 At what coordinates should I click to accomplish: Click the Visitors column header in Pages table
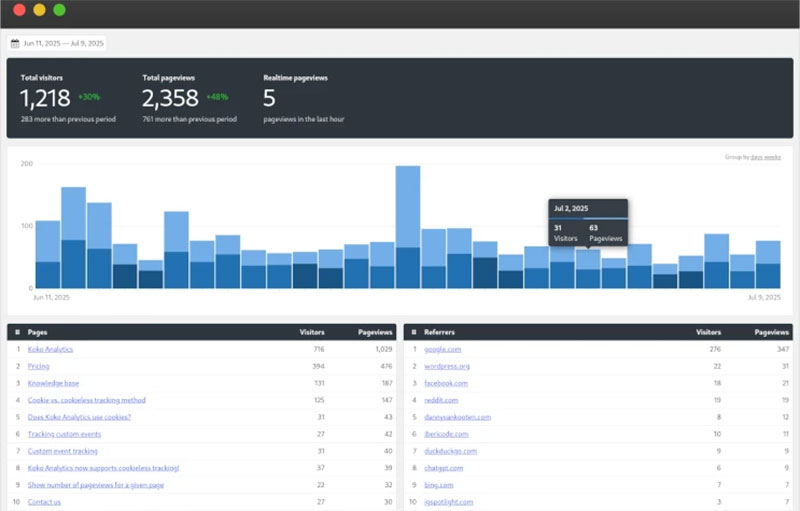[x=312, y=332]
